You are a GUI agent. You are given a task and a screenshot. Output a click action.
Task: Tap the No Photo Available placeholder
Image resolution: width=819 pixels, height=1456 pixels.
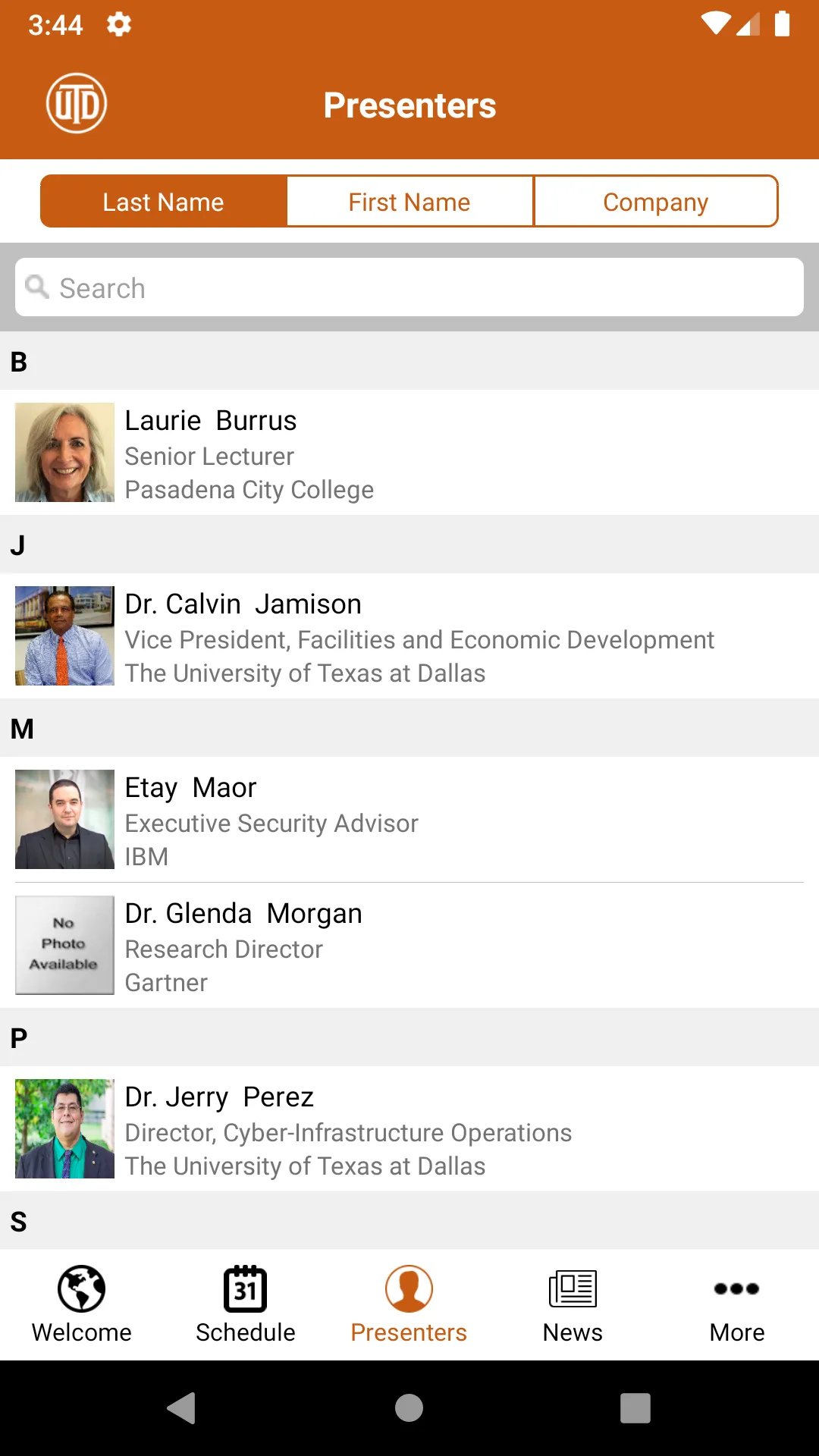pos(64,945)
